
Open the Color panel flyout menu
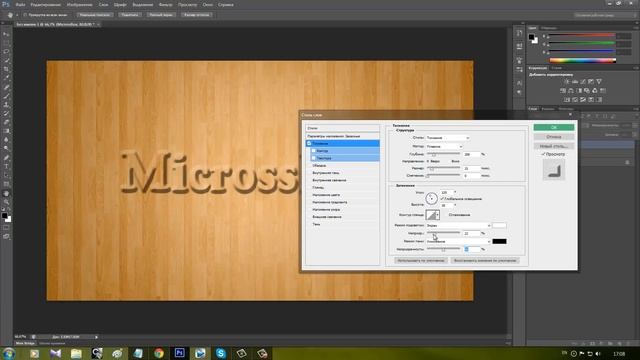coord(636,28)
